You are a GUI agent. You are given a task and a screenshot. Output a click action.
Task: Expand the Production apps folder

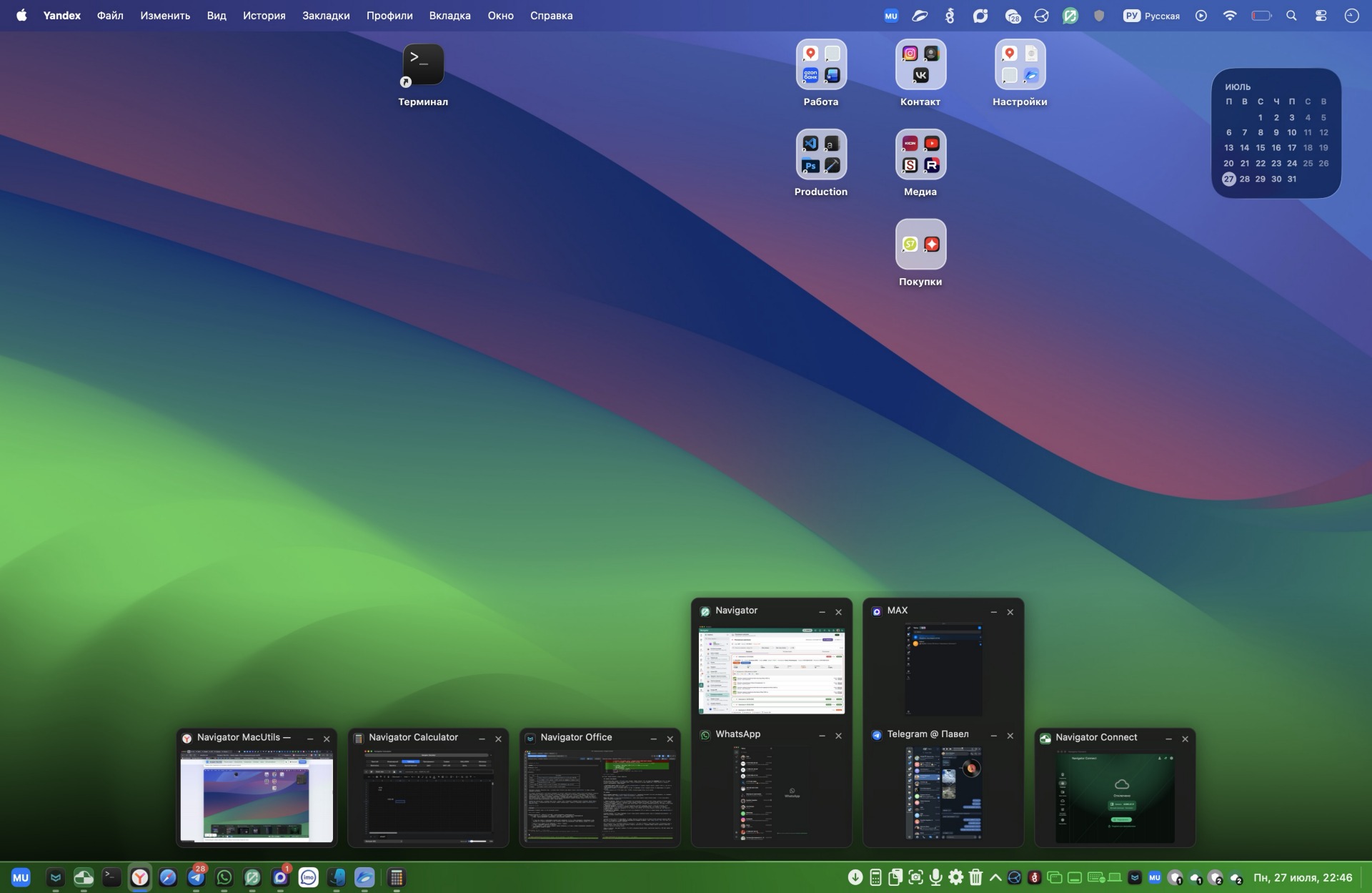click(821, 163)
